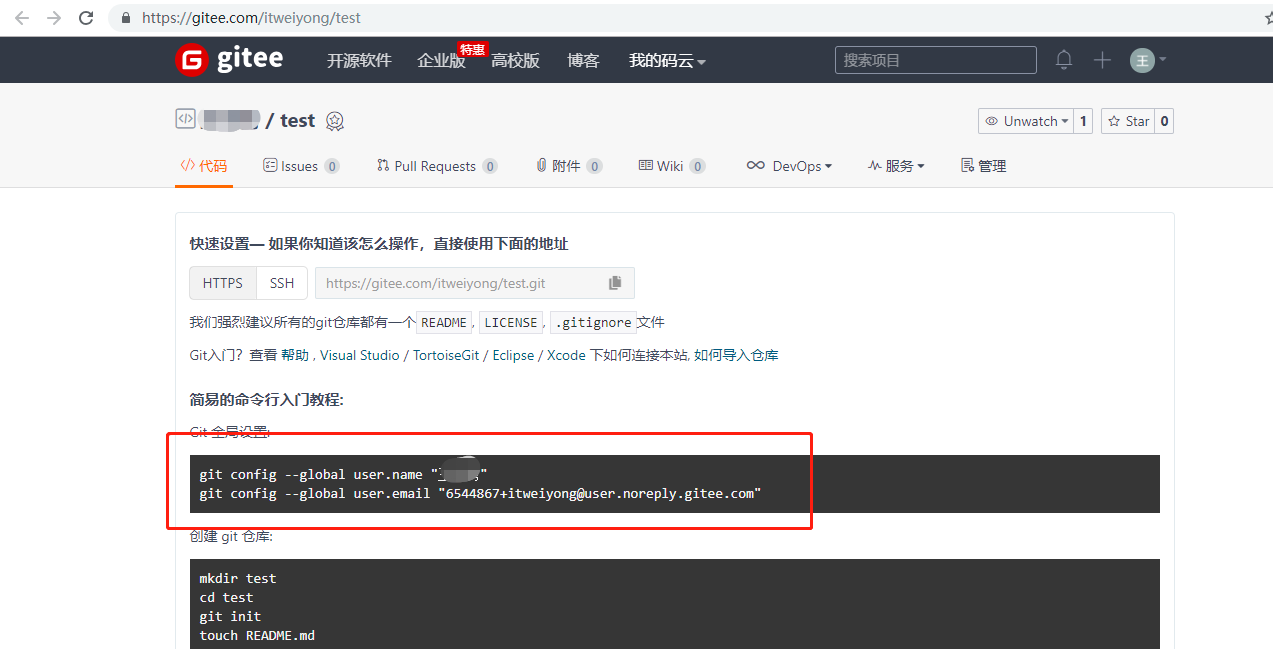Open the user avatar menu
The width and height of the screenshot is (1273, 649).
pyautogui.click(x=1148, y=60)
